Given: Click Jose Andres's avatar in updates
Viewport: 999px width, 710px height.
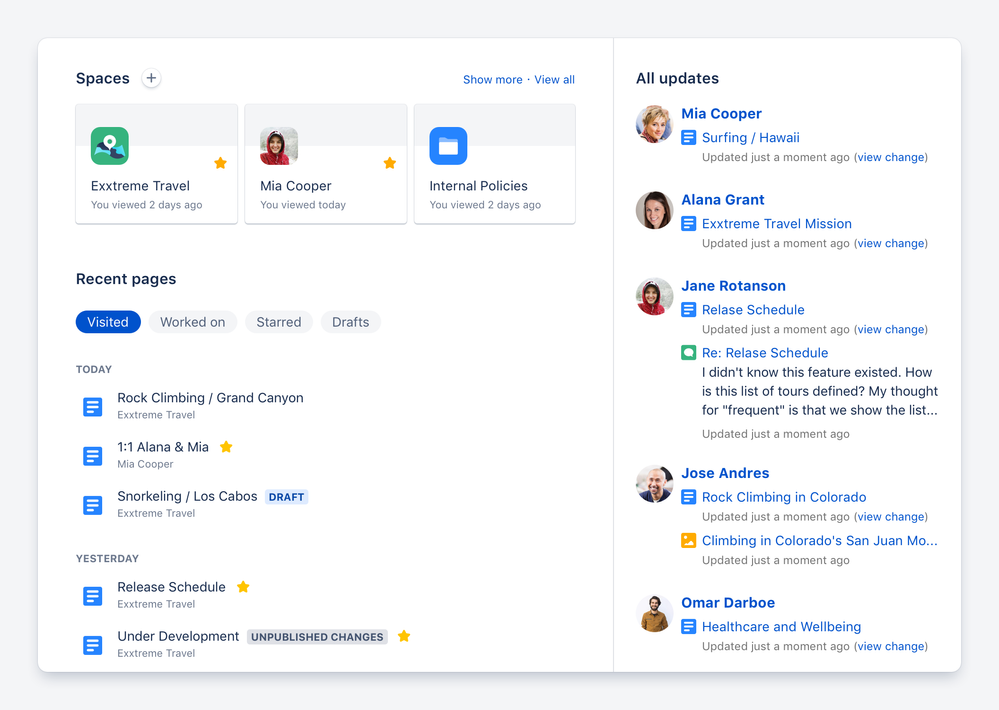Looking at the screenshot, I should (x=654, y=484).
